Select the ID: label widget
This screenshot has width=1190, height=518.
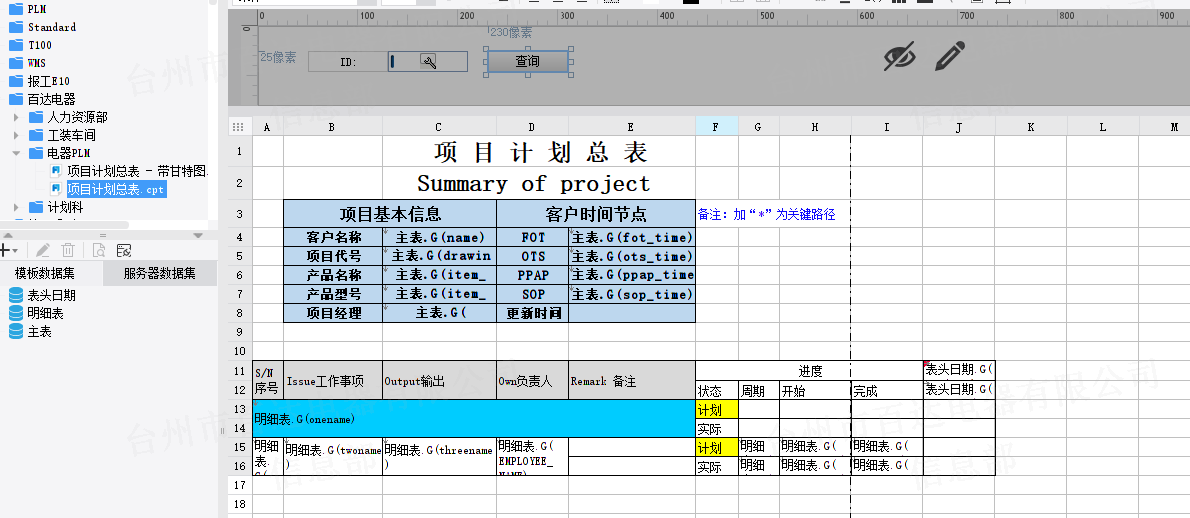coord(348,61)
